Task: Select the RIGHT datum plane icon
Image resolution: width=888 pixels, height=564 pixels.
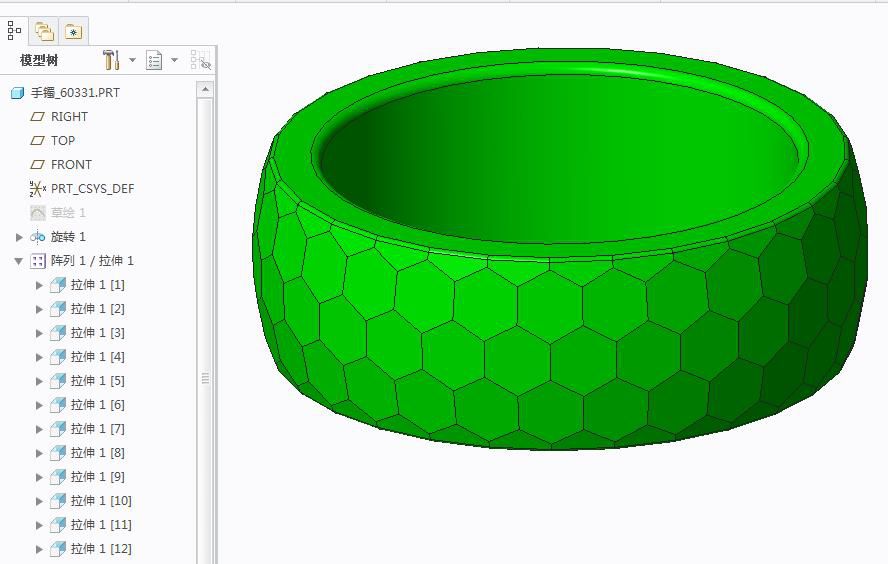Action: pyautogui.click(x=37, y=117)
